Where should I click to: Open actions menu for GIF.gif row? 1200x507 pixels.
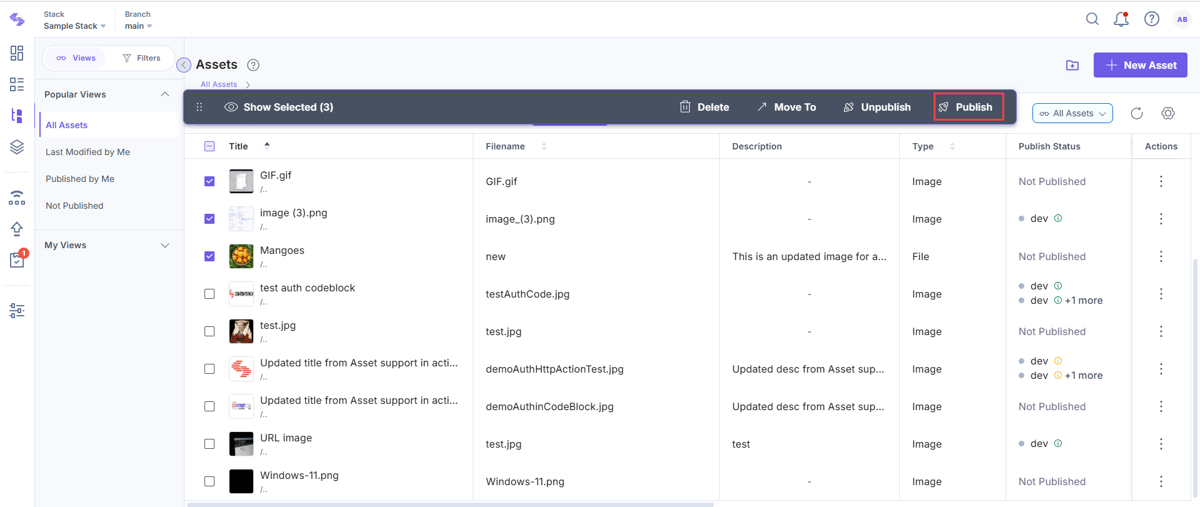1161,181
